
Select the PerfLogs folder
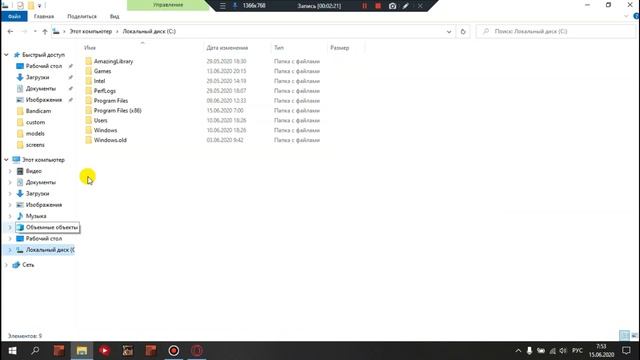(104, 91)
